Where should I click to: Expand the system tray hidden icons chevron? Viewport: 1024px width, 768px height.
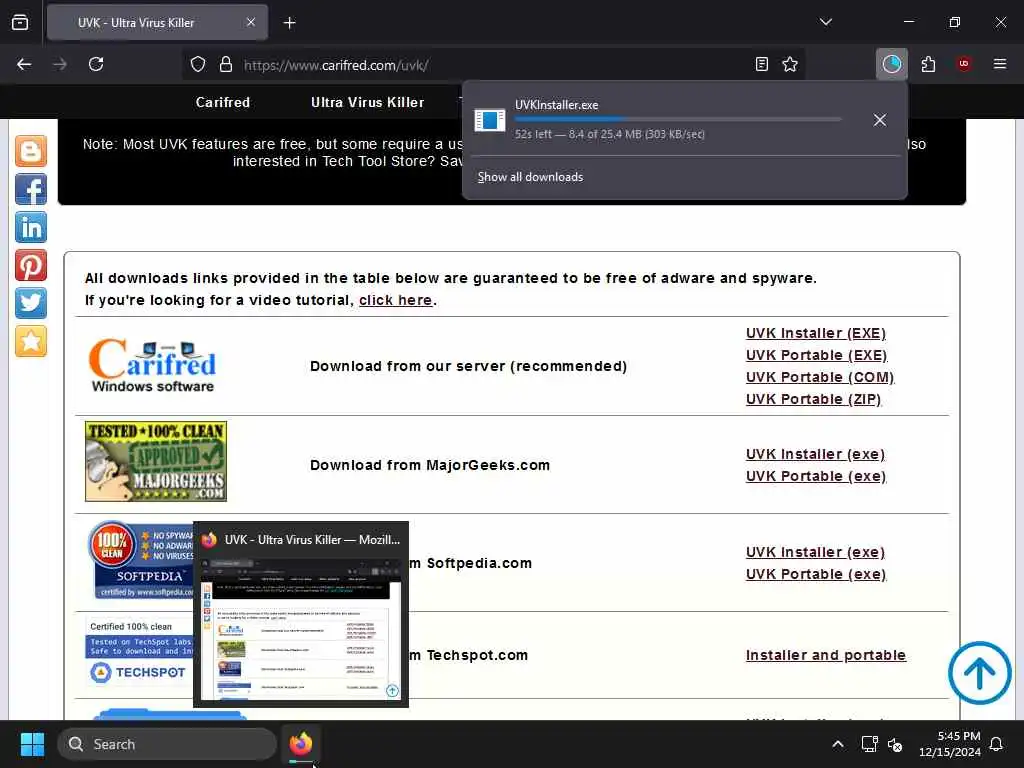point(838,744)
